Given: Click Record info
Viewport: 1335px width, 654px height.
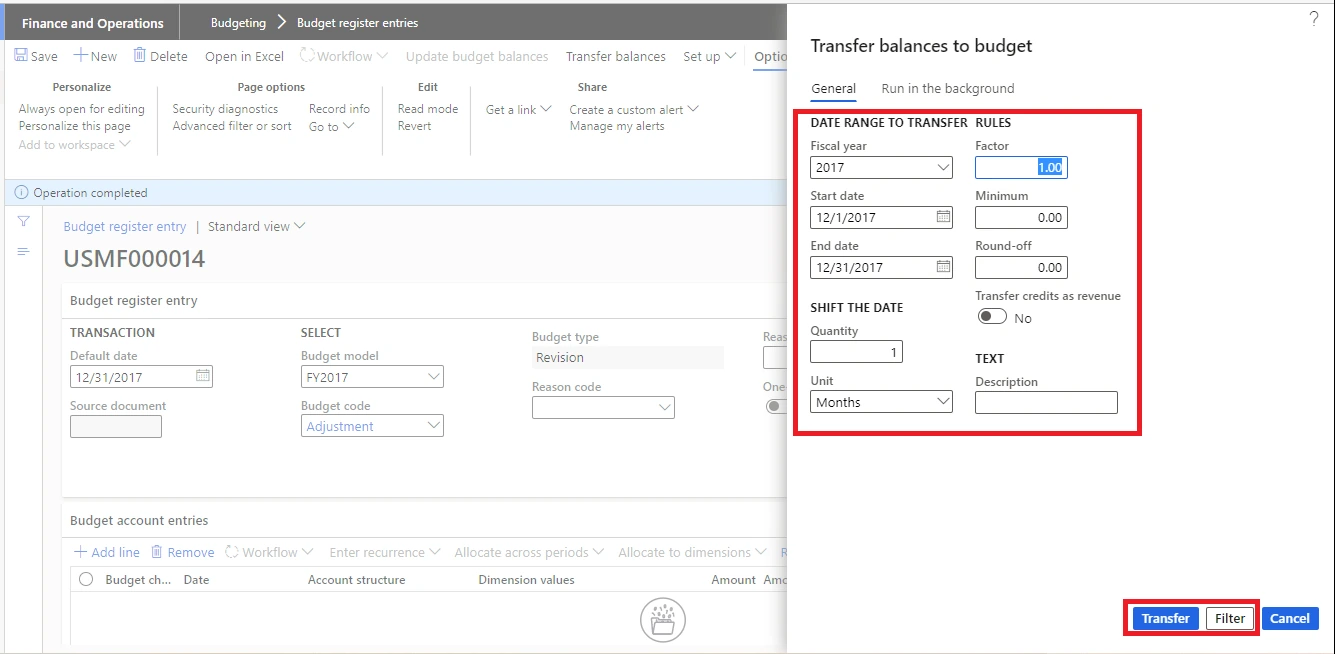Looking at the screenshot, I should pos(339,109).
